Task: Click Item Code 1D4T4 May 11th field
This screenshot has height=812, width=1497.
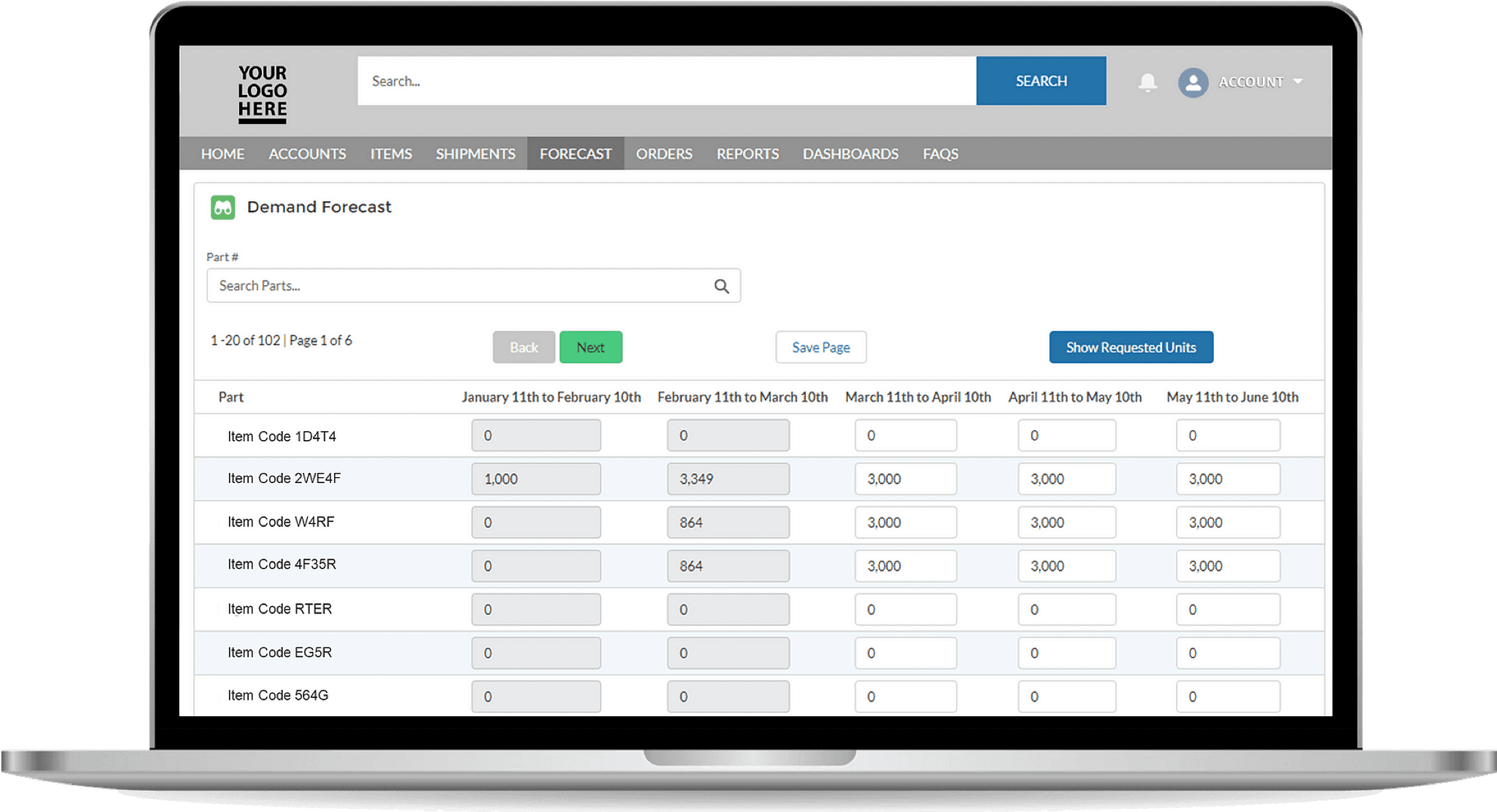Action: tap(1228, 436)
